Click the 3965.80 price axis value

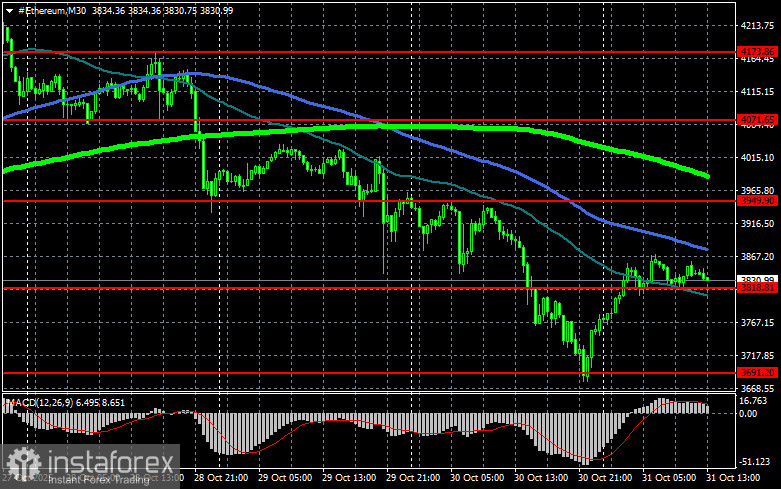[758, 191]
